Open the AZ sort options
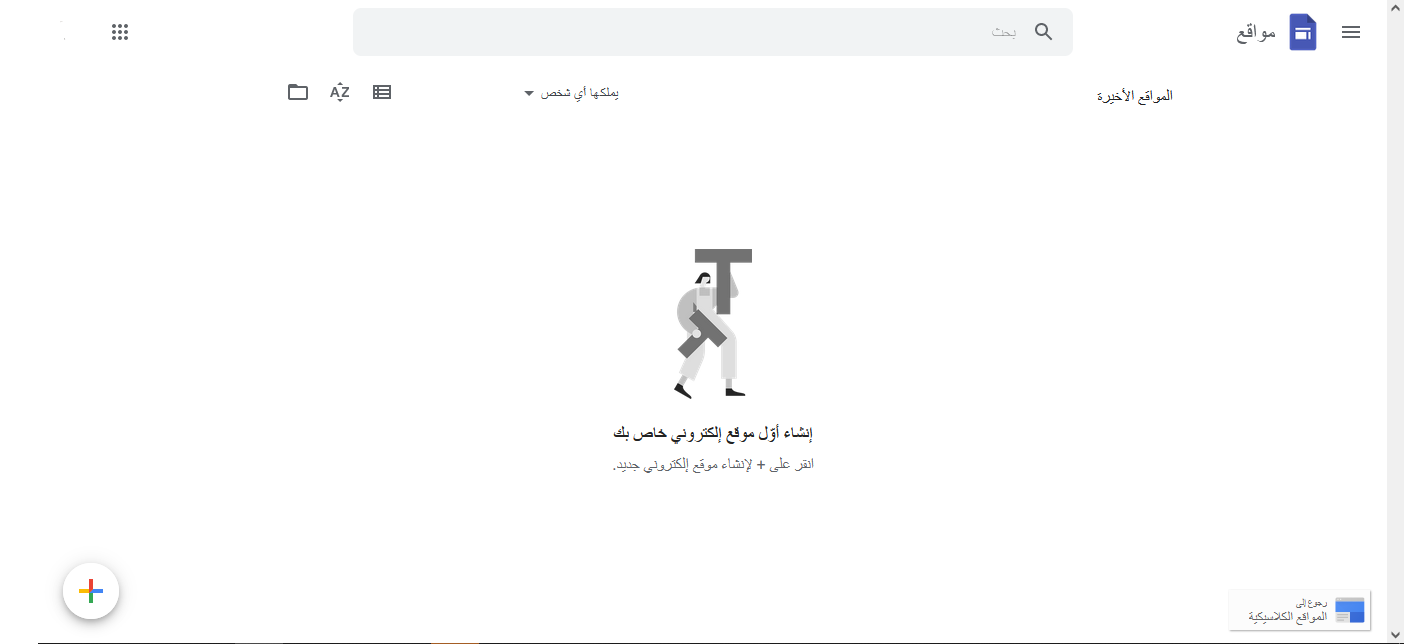 point(340,92)
